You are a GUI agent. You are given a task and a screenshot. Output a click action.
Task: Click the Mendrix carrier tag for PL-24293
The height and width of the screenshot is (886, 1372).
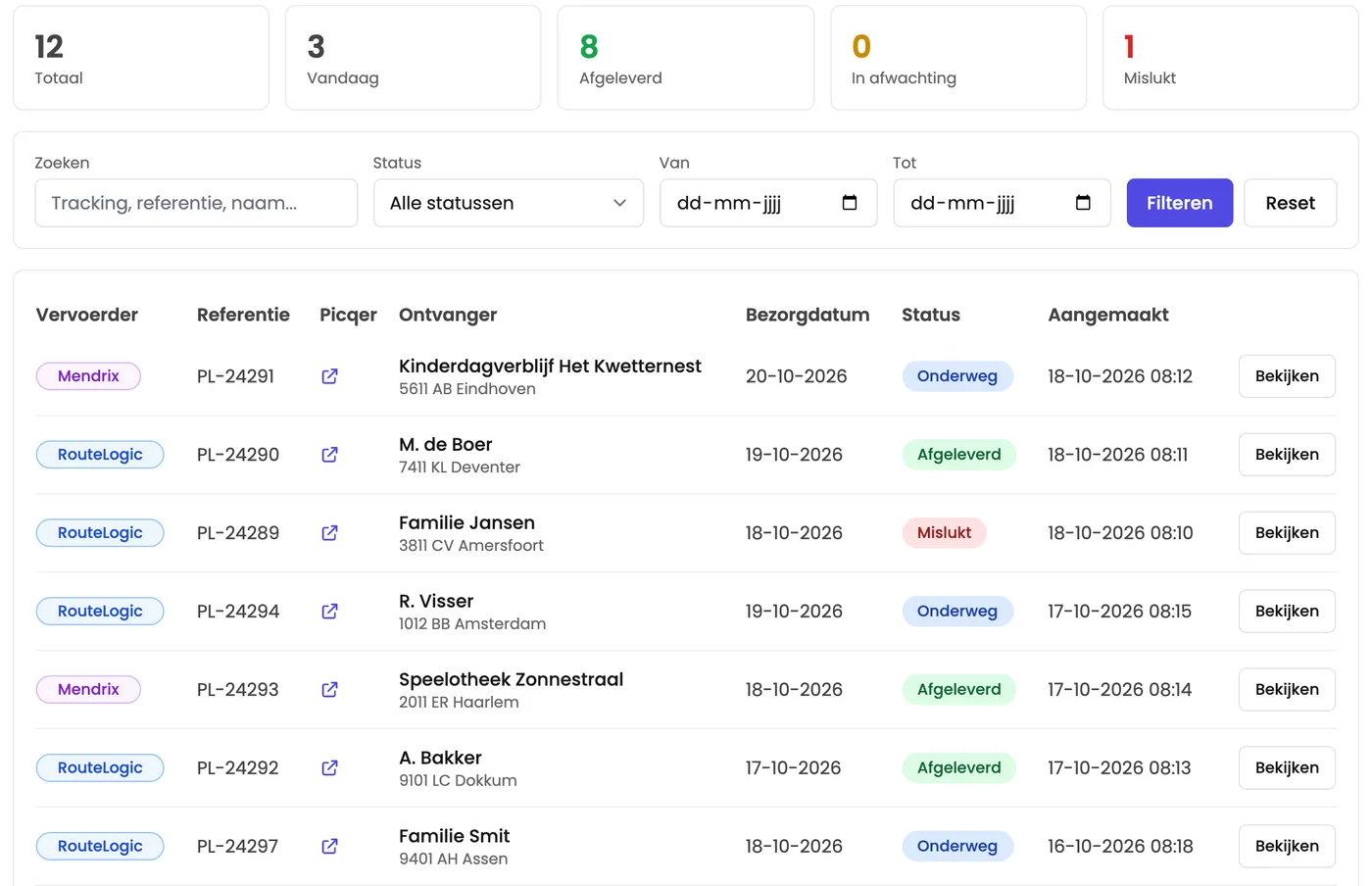click(x=88, y=690)
